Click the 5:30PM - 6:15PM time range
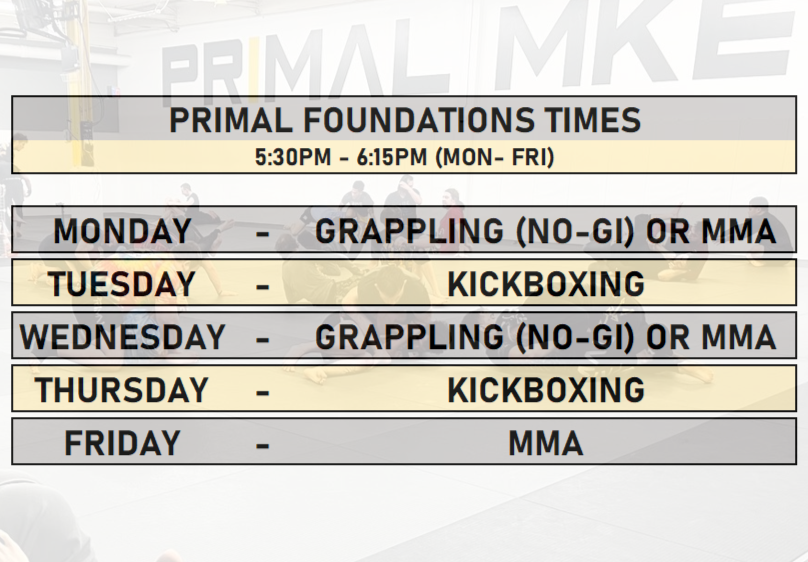 coord(338,159)
